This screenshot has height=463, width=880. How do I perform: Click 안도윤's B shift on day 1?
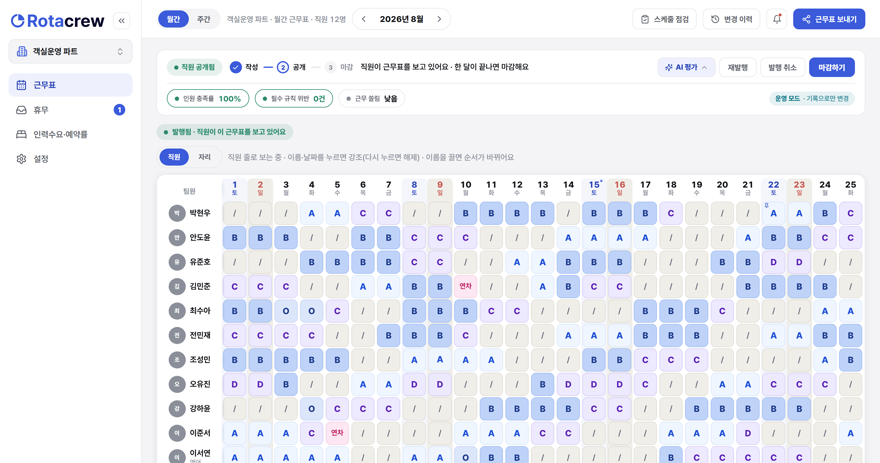[235, 238]
